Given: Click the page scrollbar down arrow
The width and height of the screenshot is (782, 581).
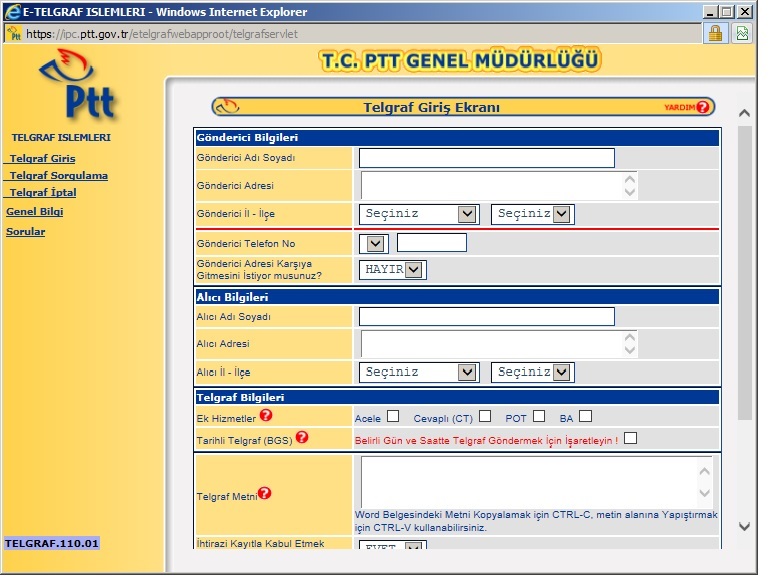Looking at the screenshot, I should (x=743, y=526).
